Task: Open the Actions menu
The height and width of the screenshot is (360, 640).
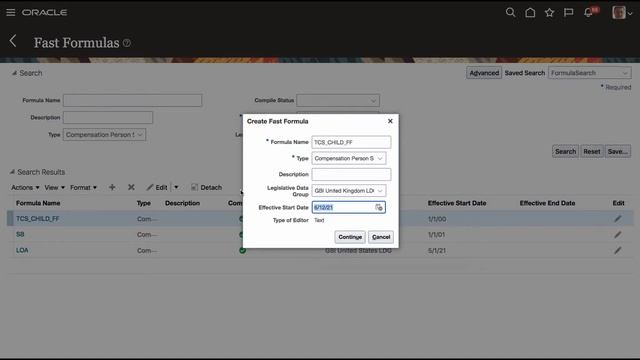Action: (x=25, y=187)
